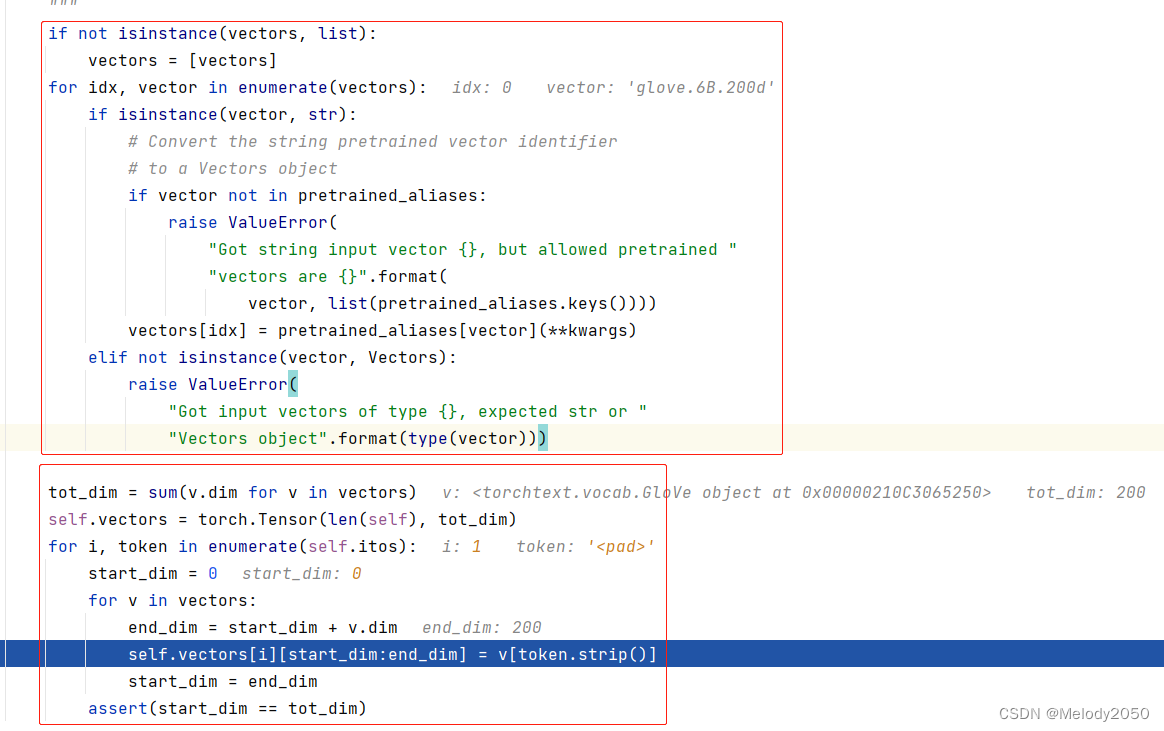This screenshot has height=731, width=1164.
Task: Click the "elif not isinstance(vector, Vectors)" line
Action: [272, 358]
